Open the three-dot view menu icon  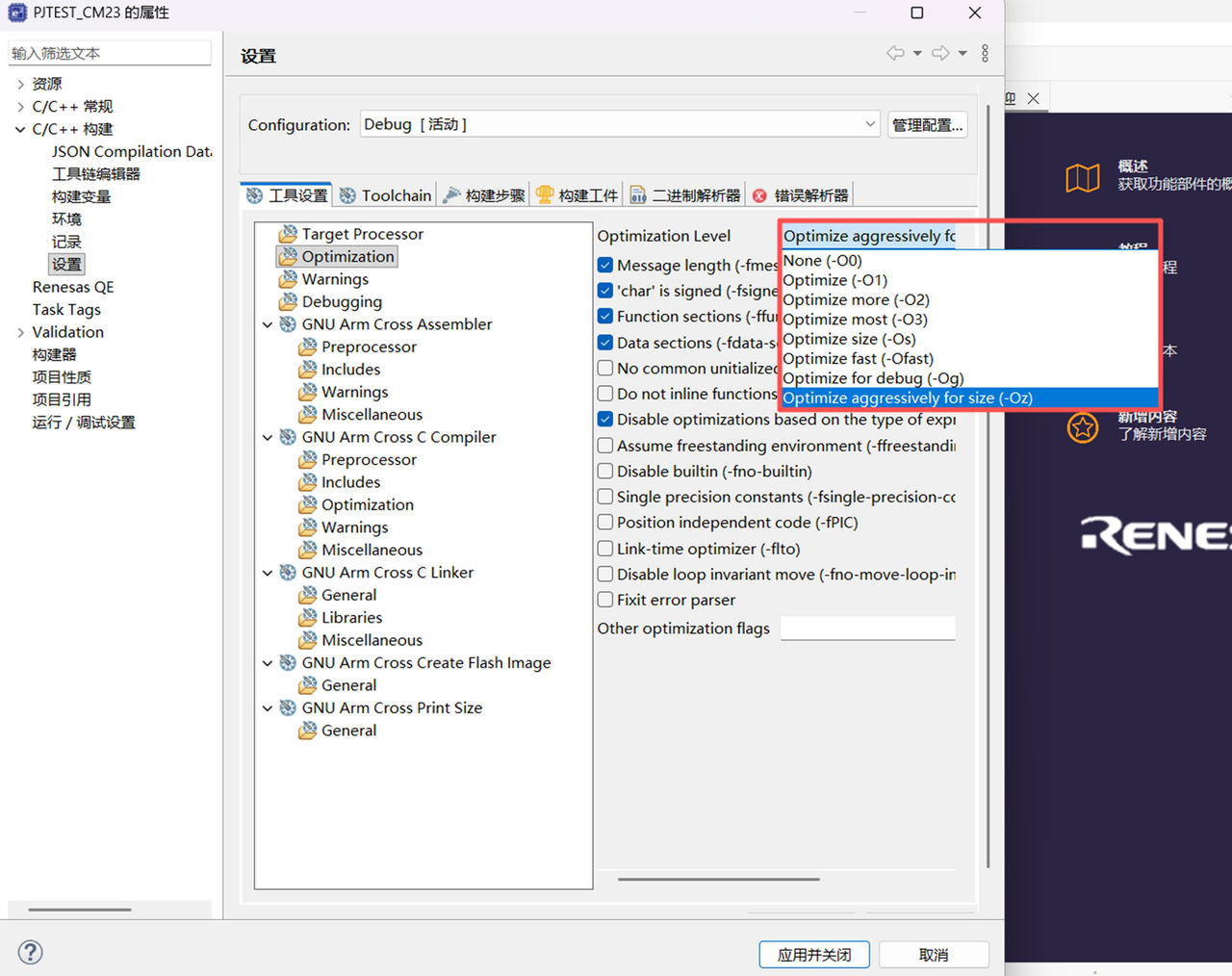[x=985, y=53]
